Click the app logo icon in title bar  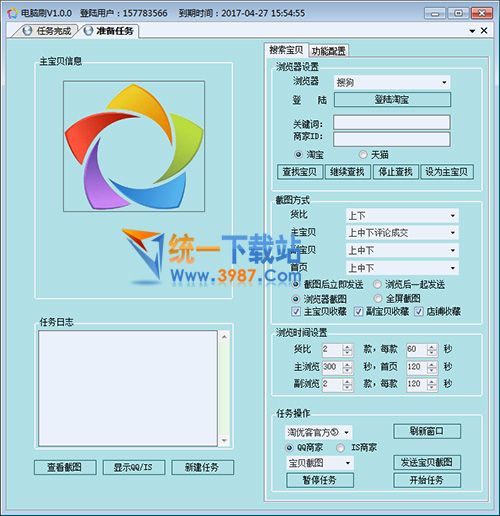tap(13, 13)
